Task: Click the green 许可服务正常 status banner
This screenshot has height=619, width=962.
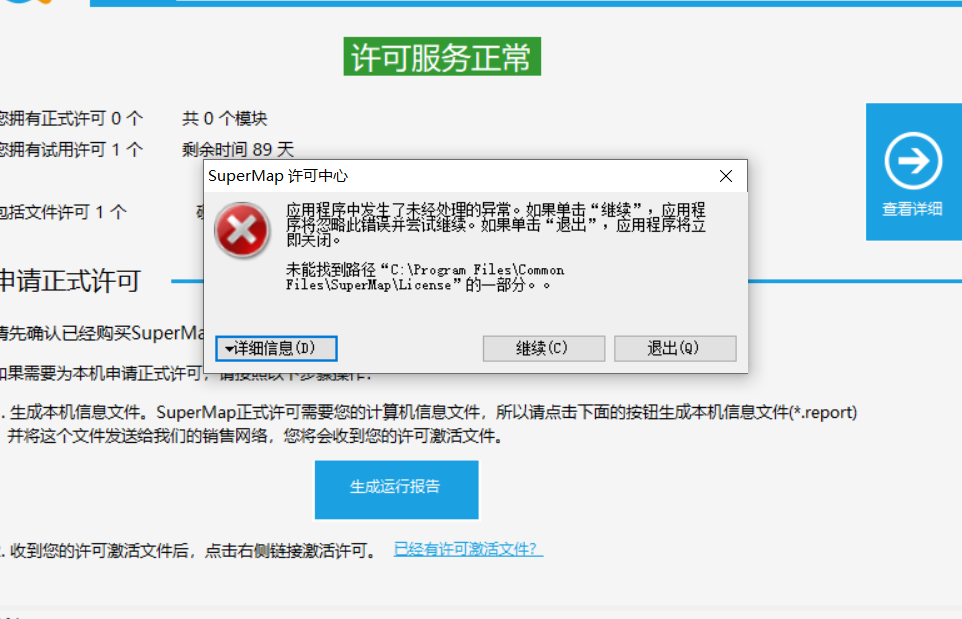Action: (x=442, y=56)
